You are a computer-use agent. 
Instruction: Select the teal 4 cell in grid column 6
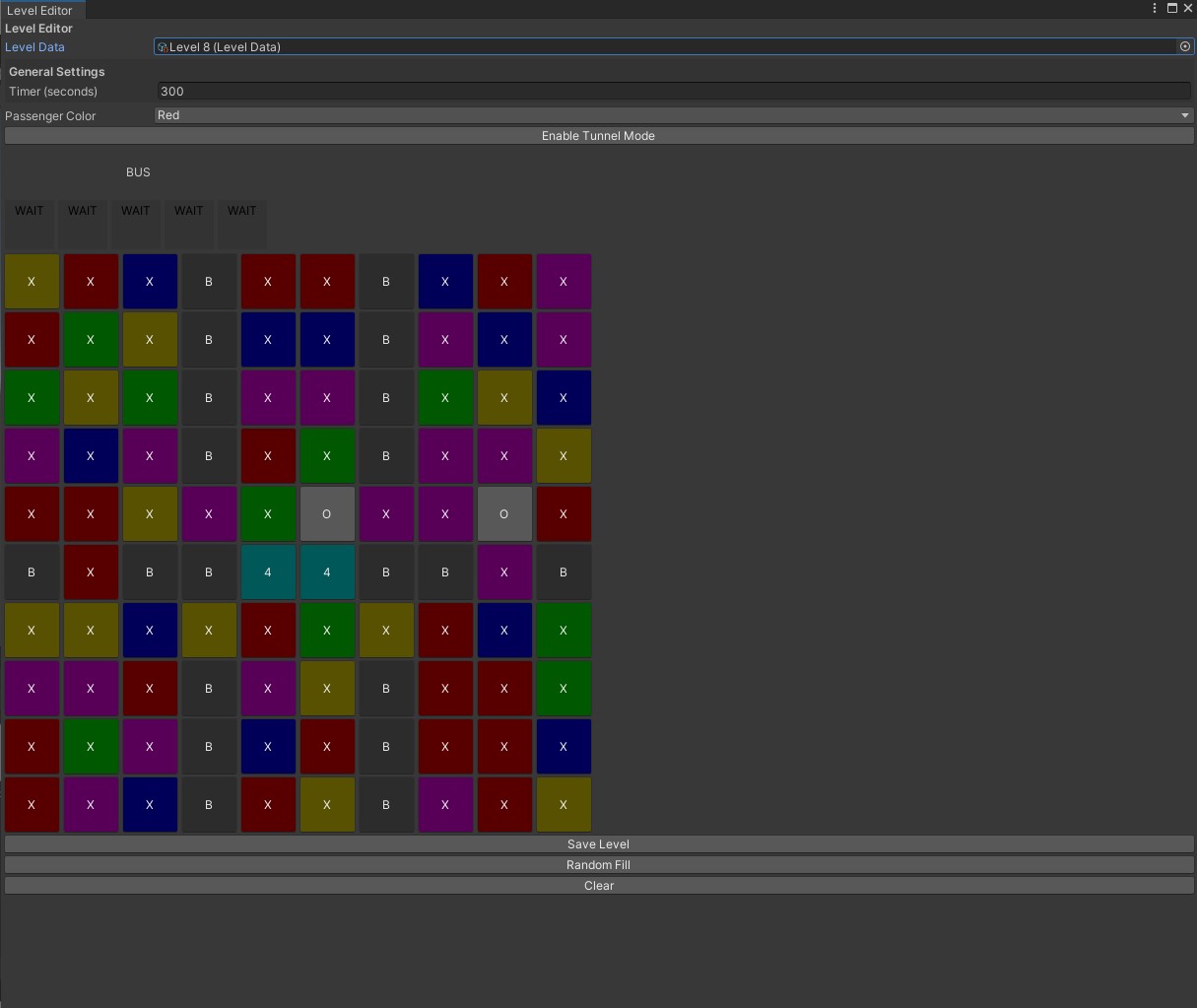pos(327,572)
